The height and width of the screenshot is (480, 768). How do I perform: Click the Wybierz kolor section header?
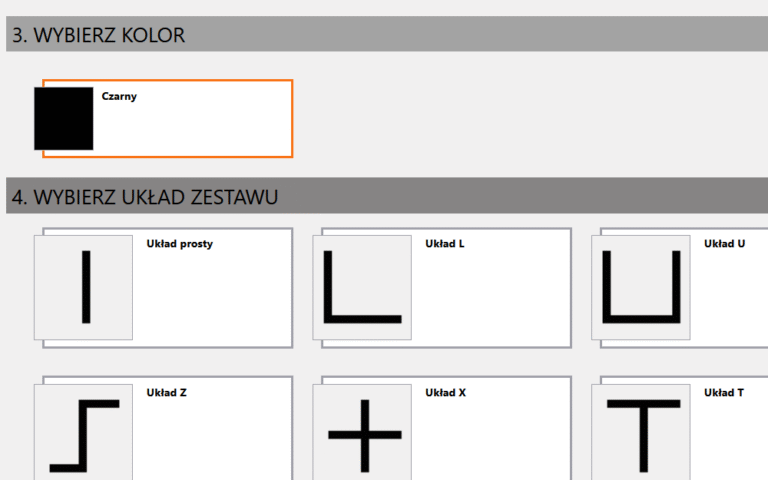click(x=98, y=35)
